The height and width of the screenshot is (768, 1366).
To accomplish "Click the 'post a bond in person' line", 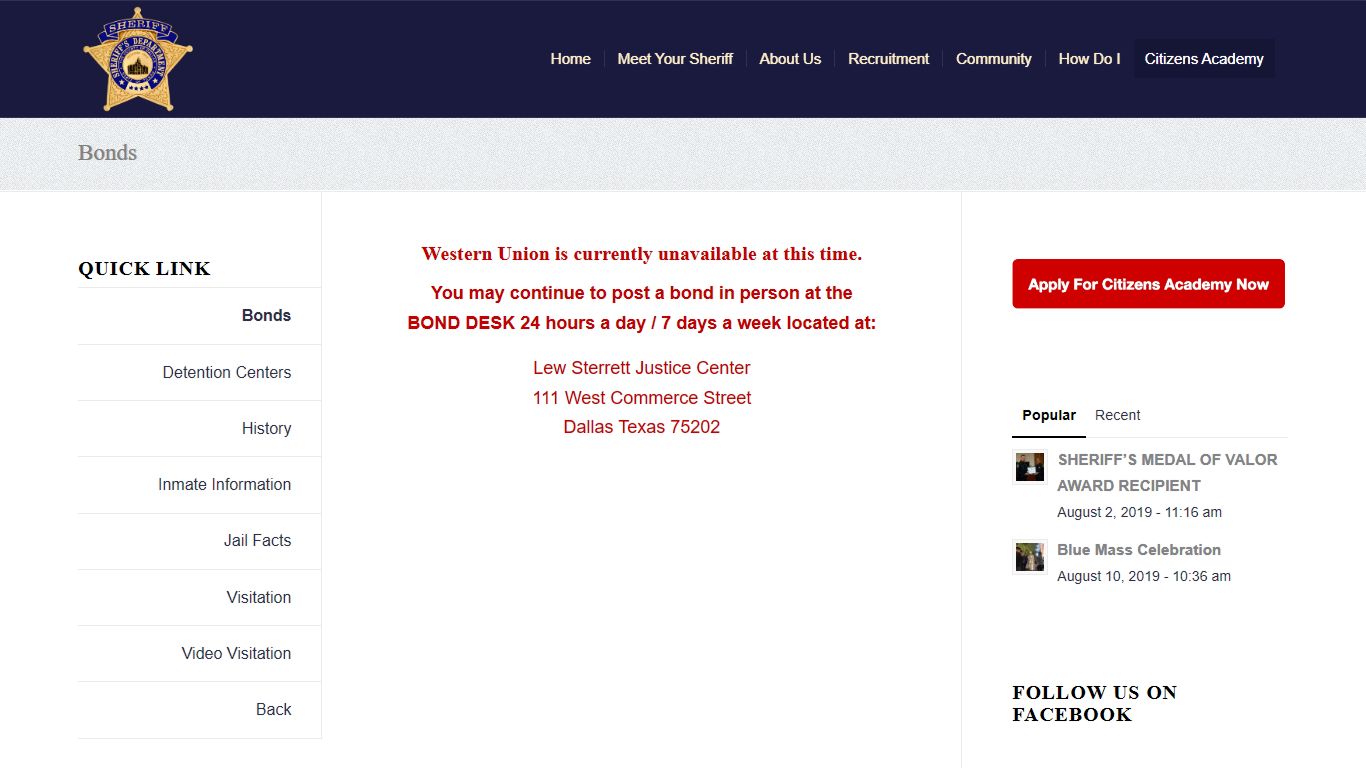I will (x=642, y=293).
